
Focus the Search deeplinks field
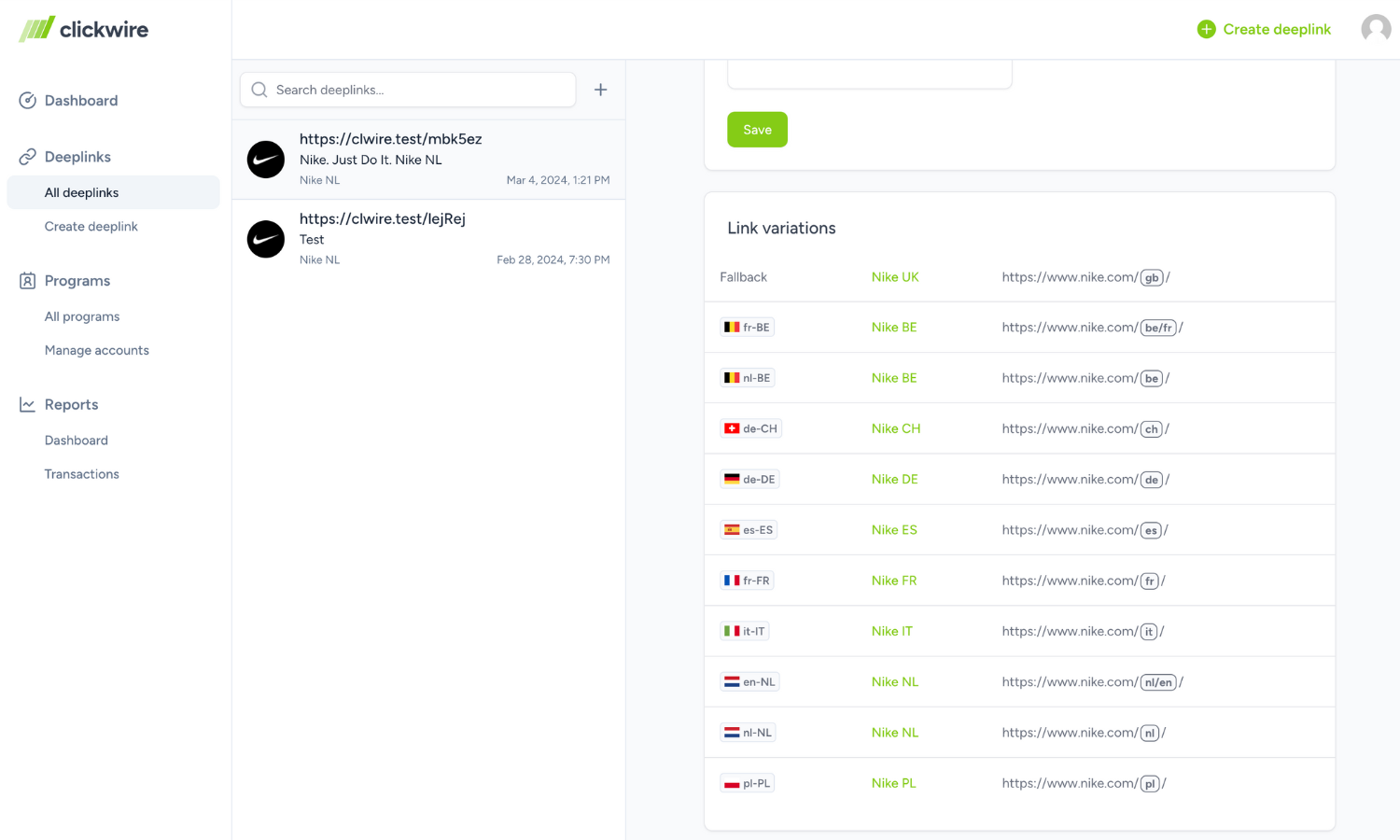click(408, 90)
